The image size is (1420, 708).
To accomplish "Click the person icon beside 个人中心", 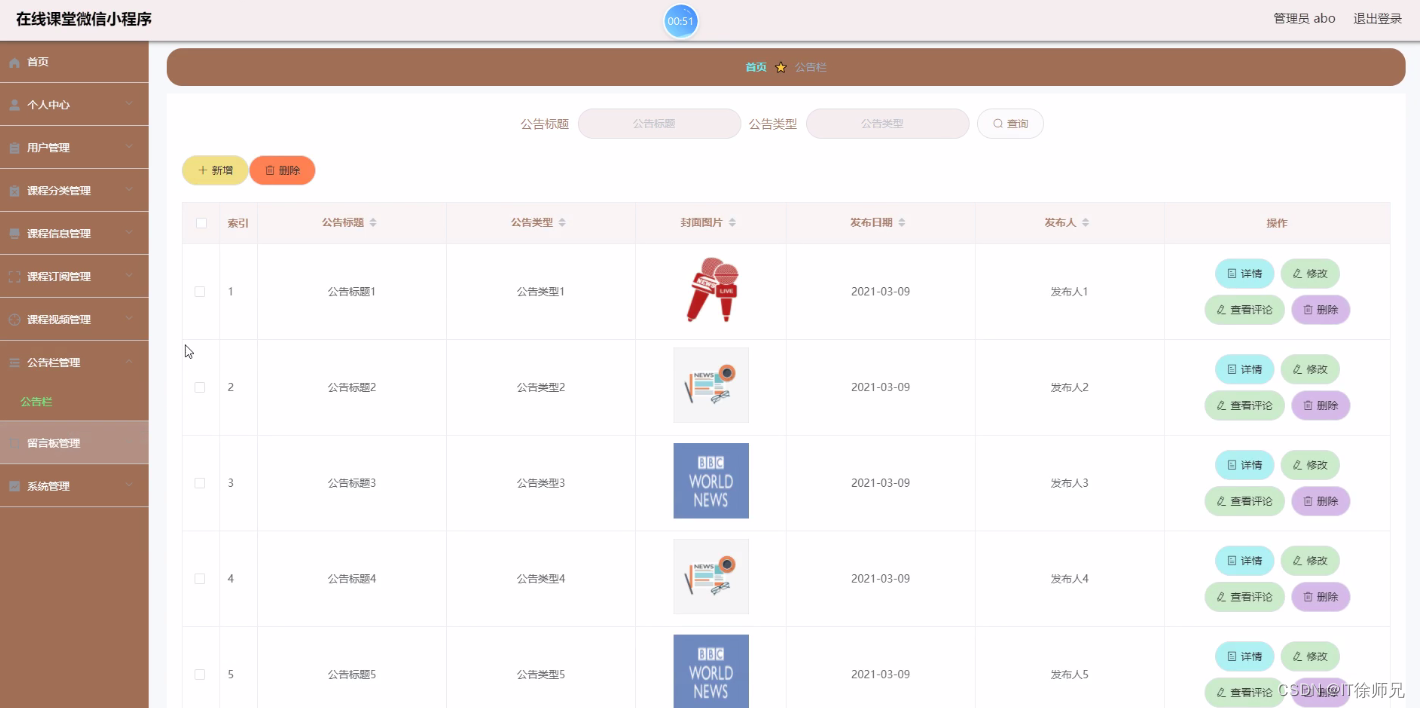I will pos(14,105).
